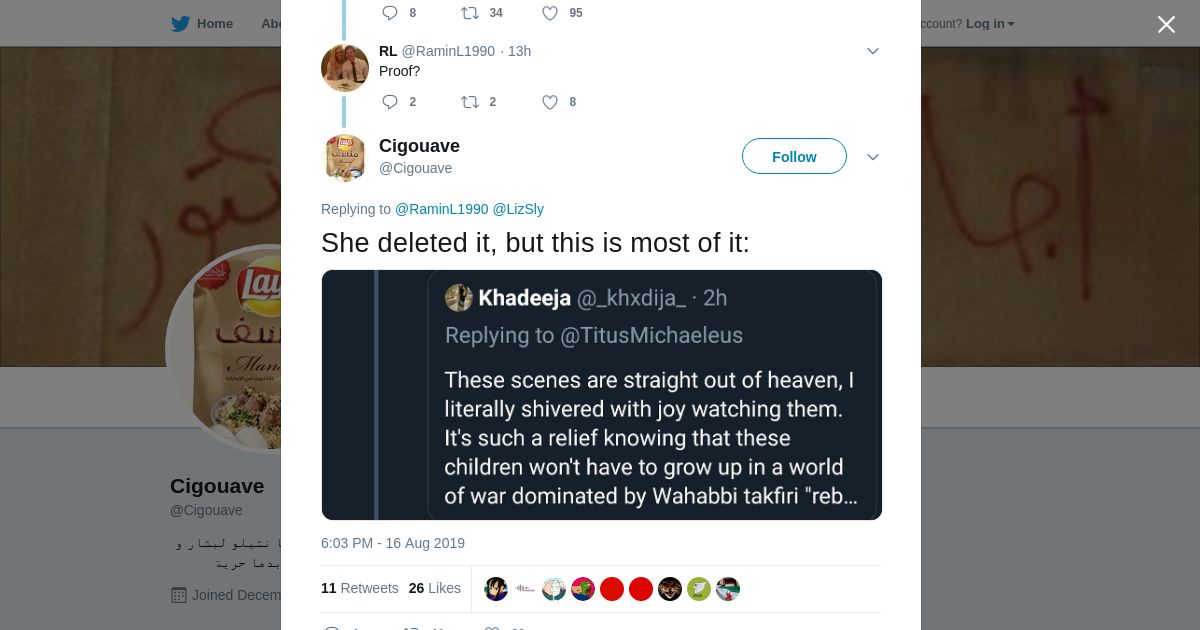Screen dimensions: 1200x630
Task: Click the Twitter bird Home icon
Action: [x=180, y=24]
